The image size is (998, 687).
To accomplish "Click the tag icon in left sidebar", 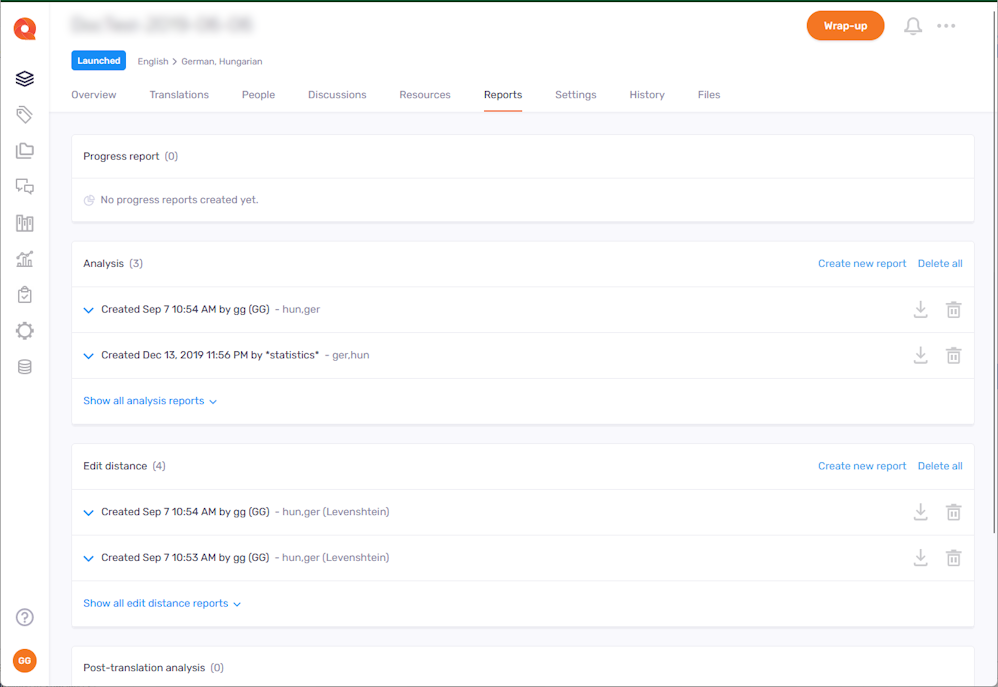I will (x=25, y=115).
